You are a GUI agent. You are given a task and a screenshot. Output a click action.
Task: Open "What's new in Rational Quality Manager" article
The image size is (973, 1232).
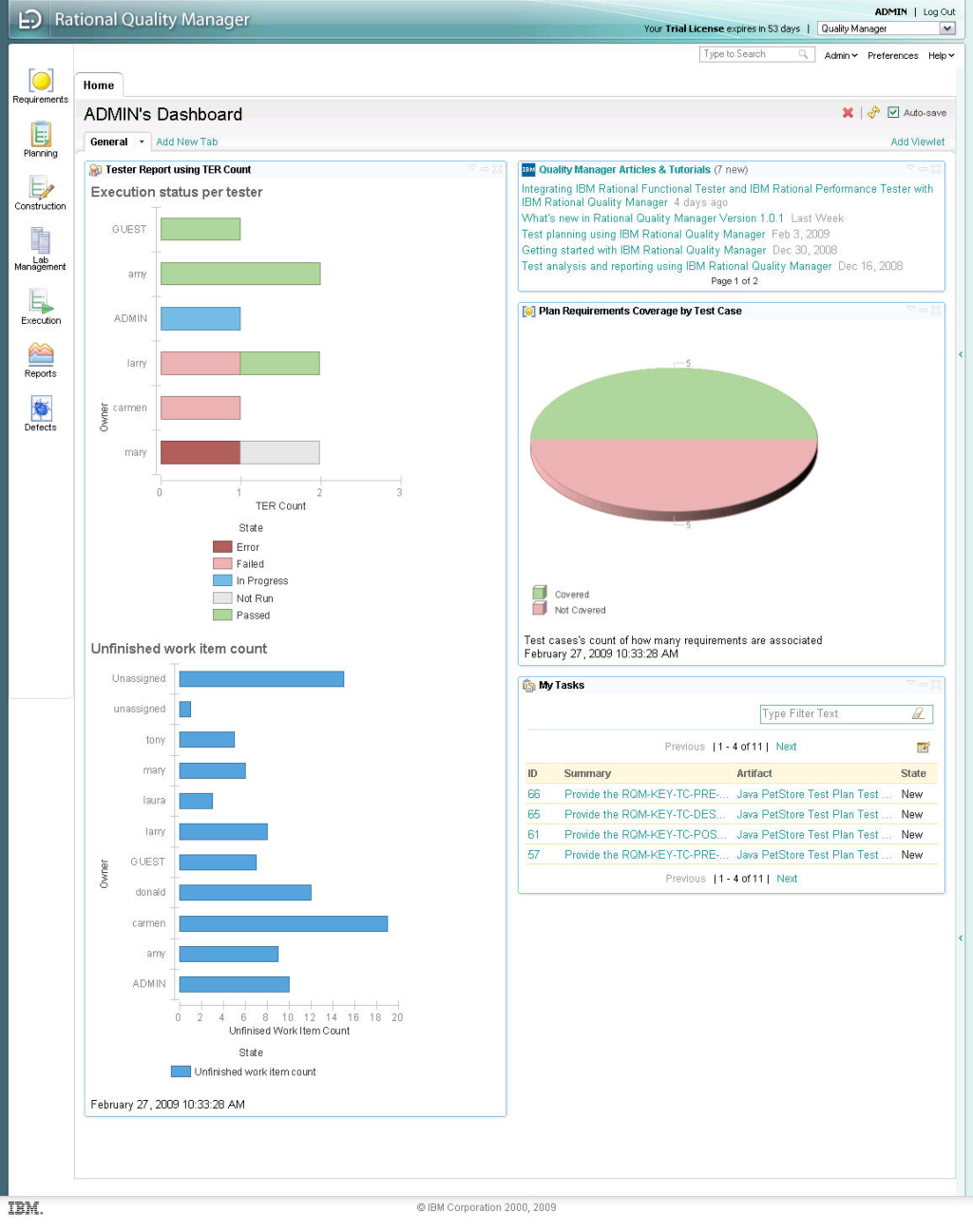653,218
